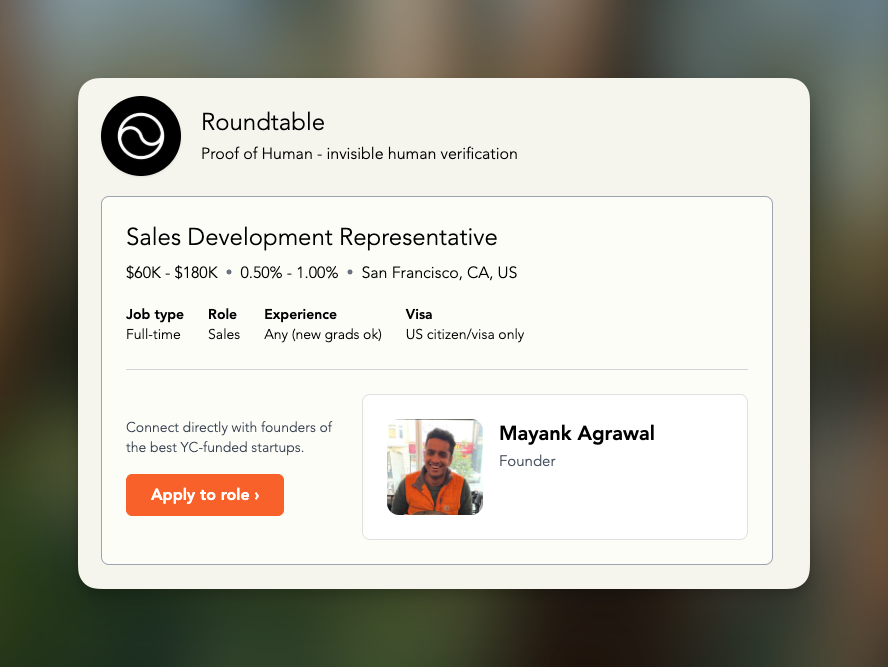Click the Founder title under Mayank Agrawal
The image size is (888, 667).
[x=527, y=461]
